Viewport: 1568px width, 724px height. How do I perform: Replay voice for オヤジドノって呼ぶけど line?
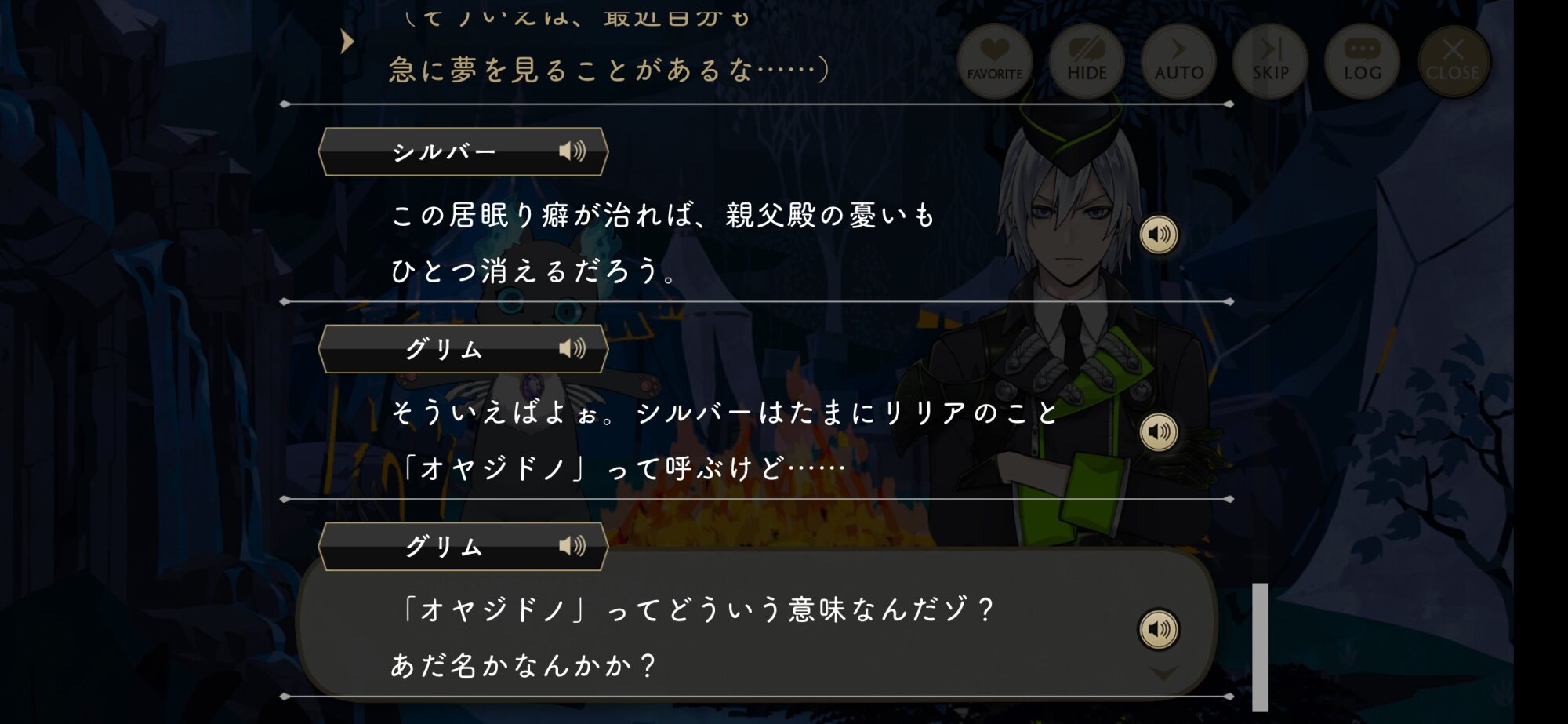(x=1159, y=432)
